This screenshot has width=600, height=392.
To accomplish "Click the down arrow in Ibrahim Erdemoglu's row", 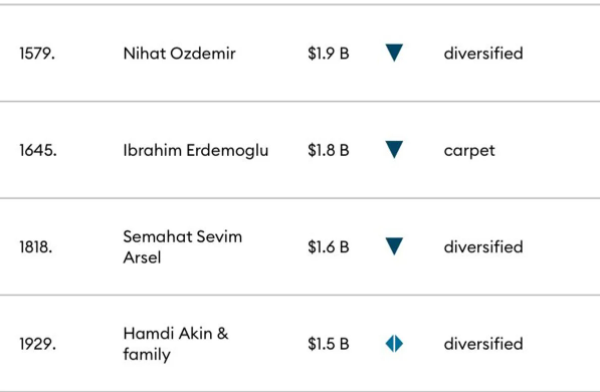I will (394, 150).
